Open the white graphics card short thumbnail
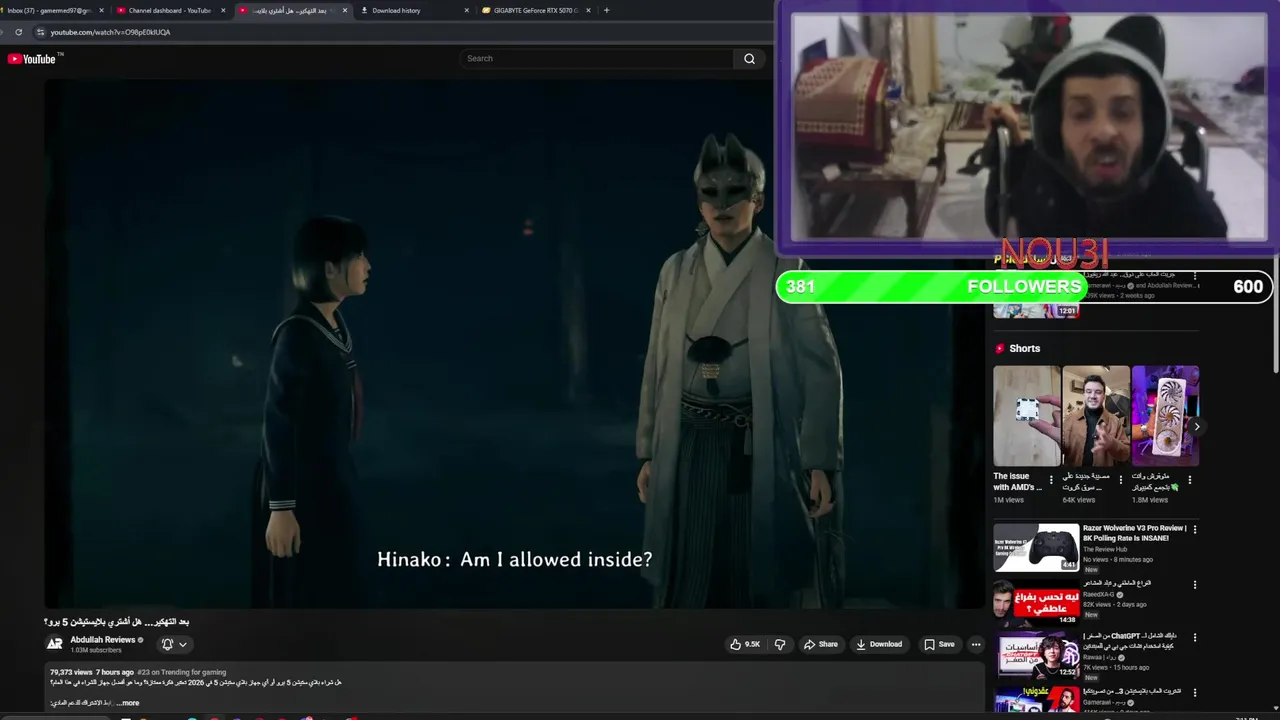 [x=1165, y=416]
